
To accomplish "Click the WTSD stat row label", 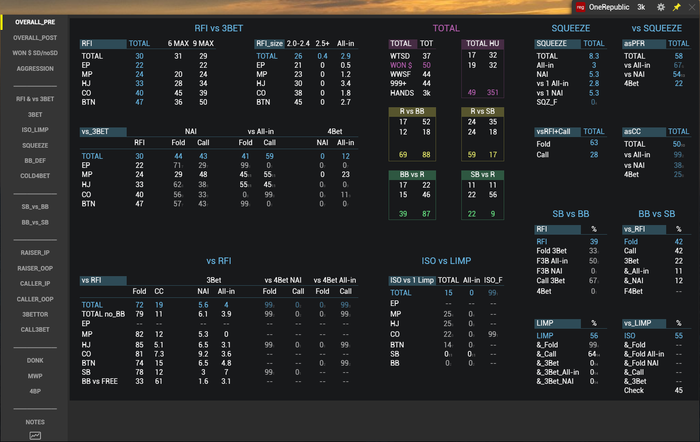I will pyautogui.click(x=400, y=56).
